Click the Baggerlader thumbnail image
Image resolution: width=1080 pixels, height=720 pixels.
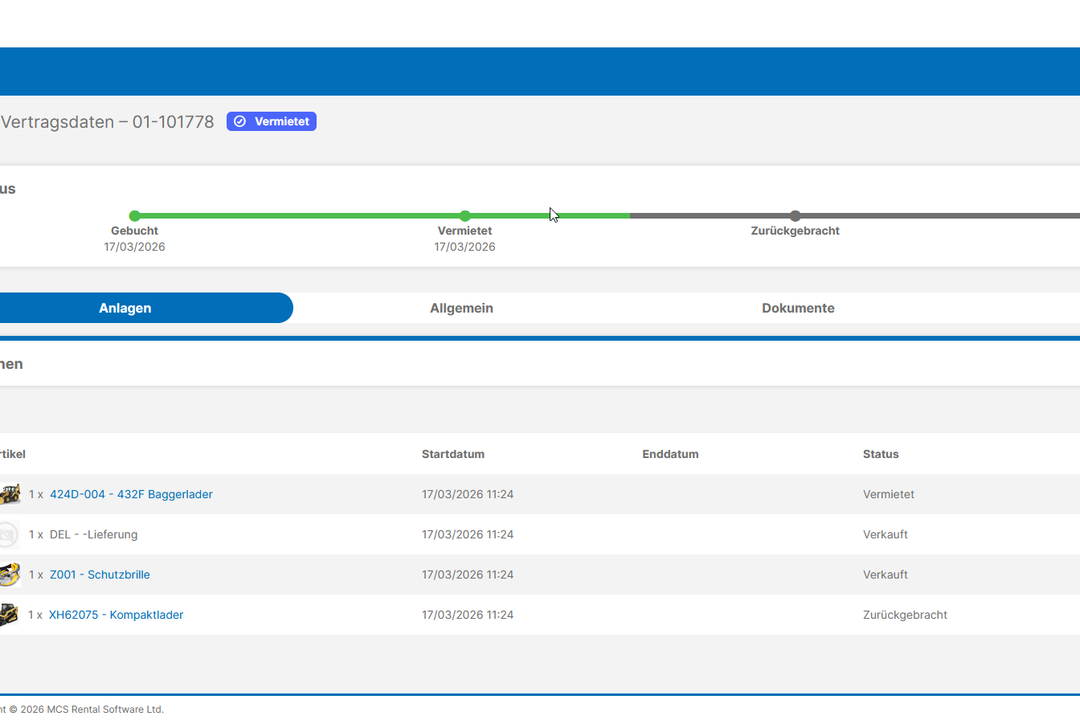(10, 494)
